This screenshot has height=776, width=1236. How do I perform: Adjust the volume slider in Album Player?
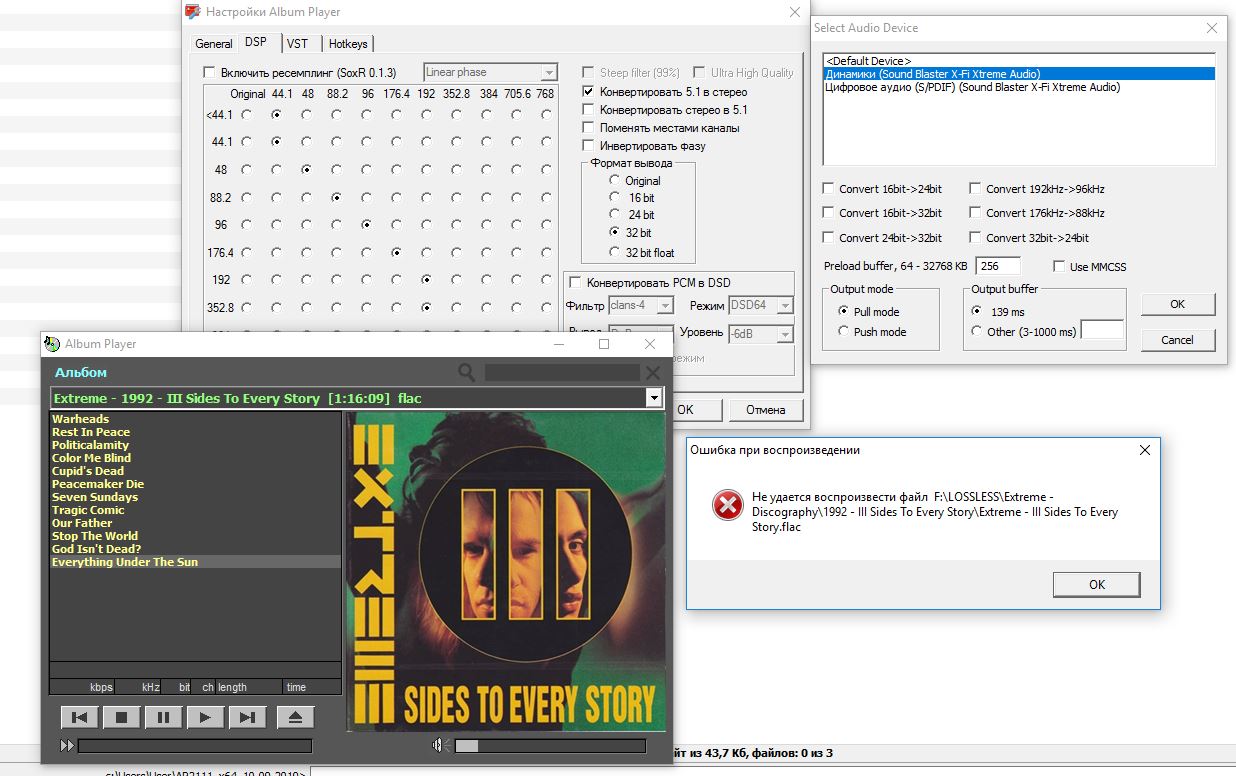[x=552, y=745]
